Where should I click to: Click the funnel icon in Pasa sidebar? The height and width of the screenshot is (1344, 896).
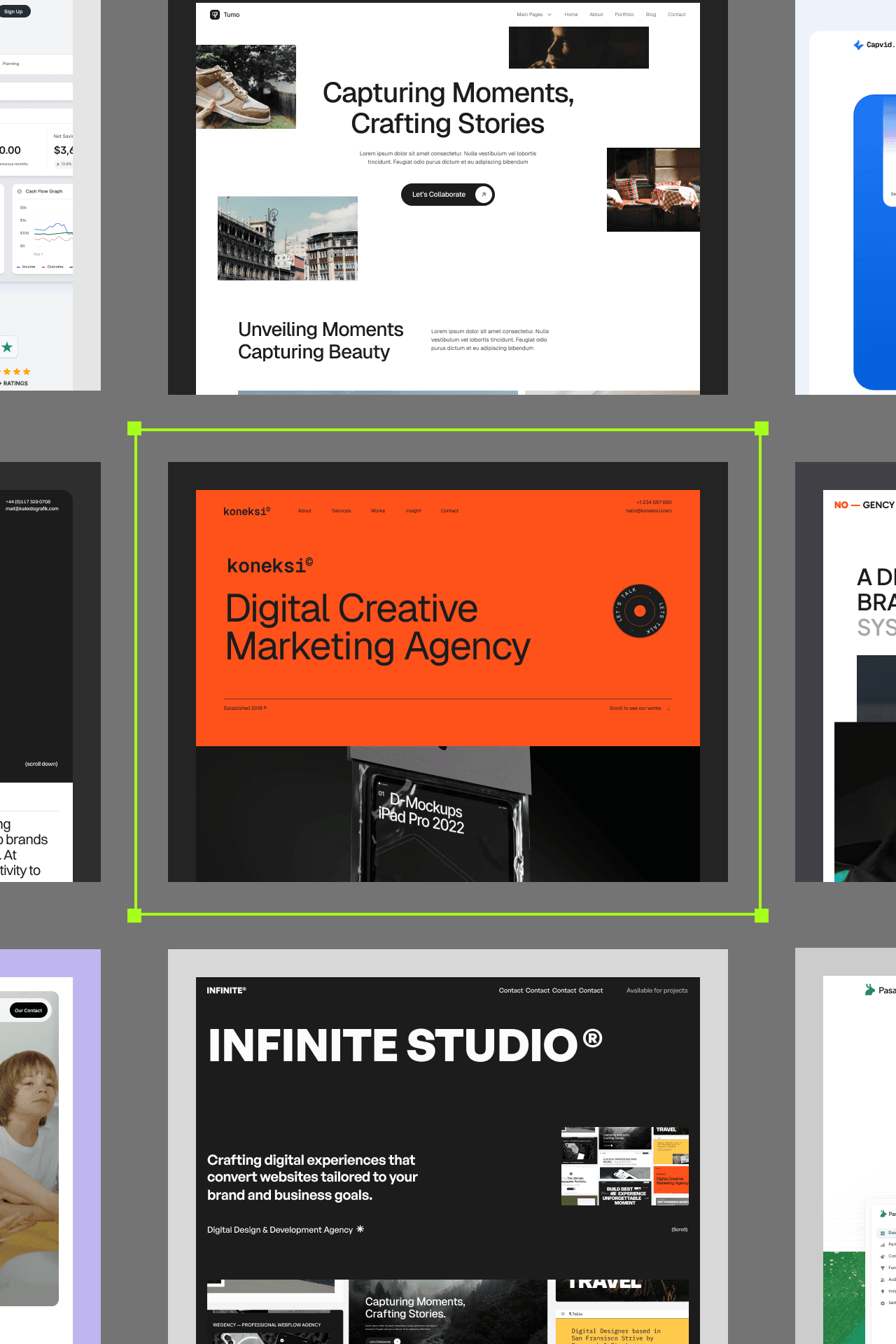[x=883, y=1268]
